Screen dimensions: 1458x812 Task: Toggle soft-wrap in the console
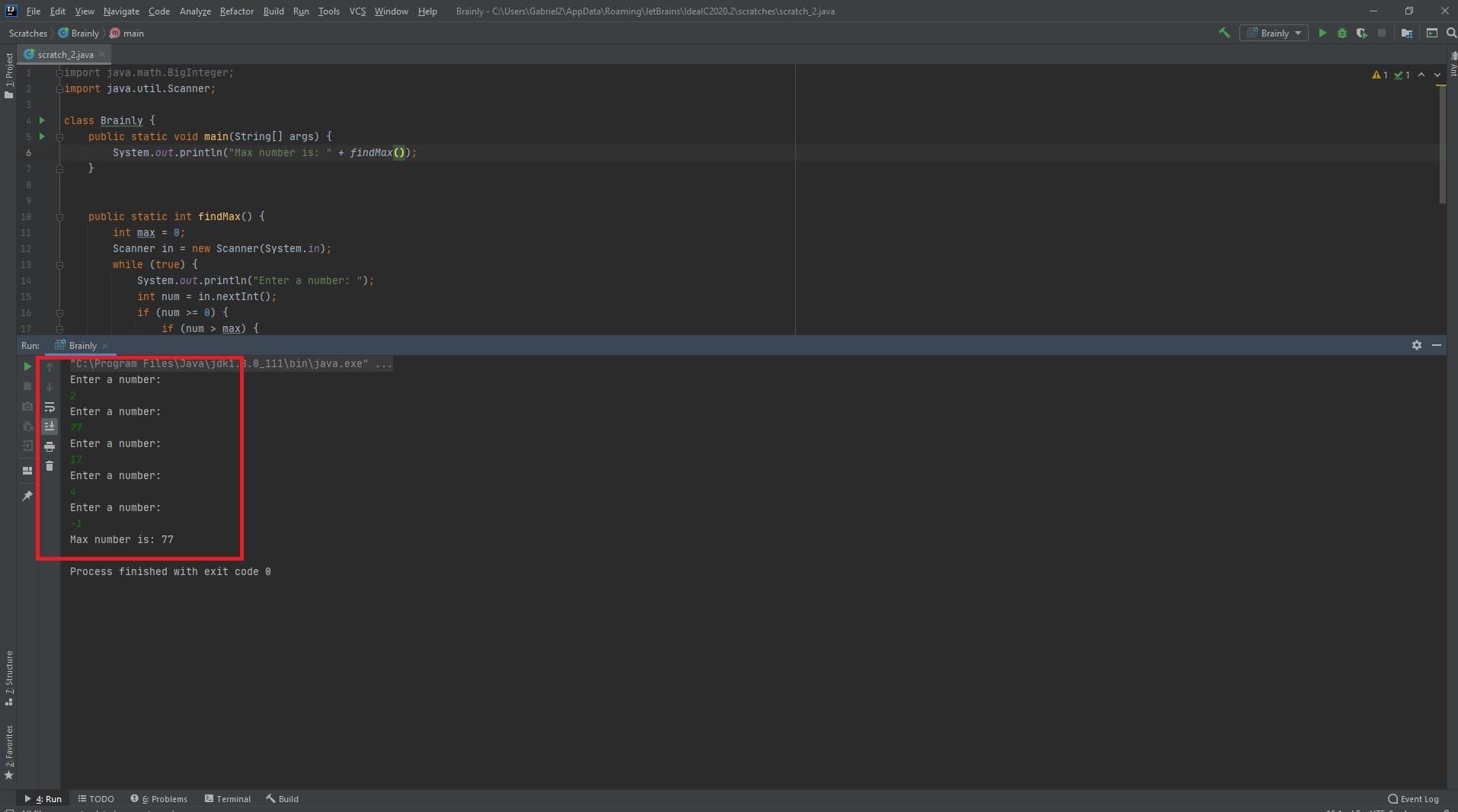point(50,407)
